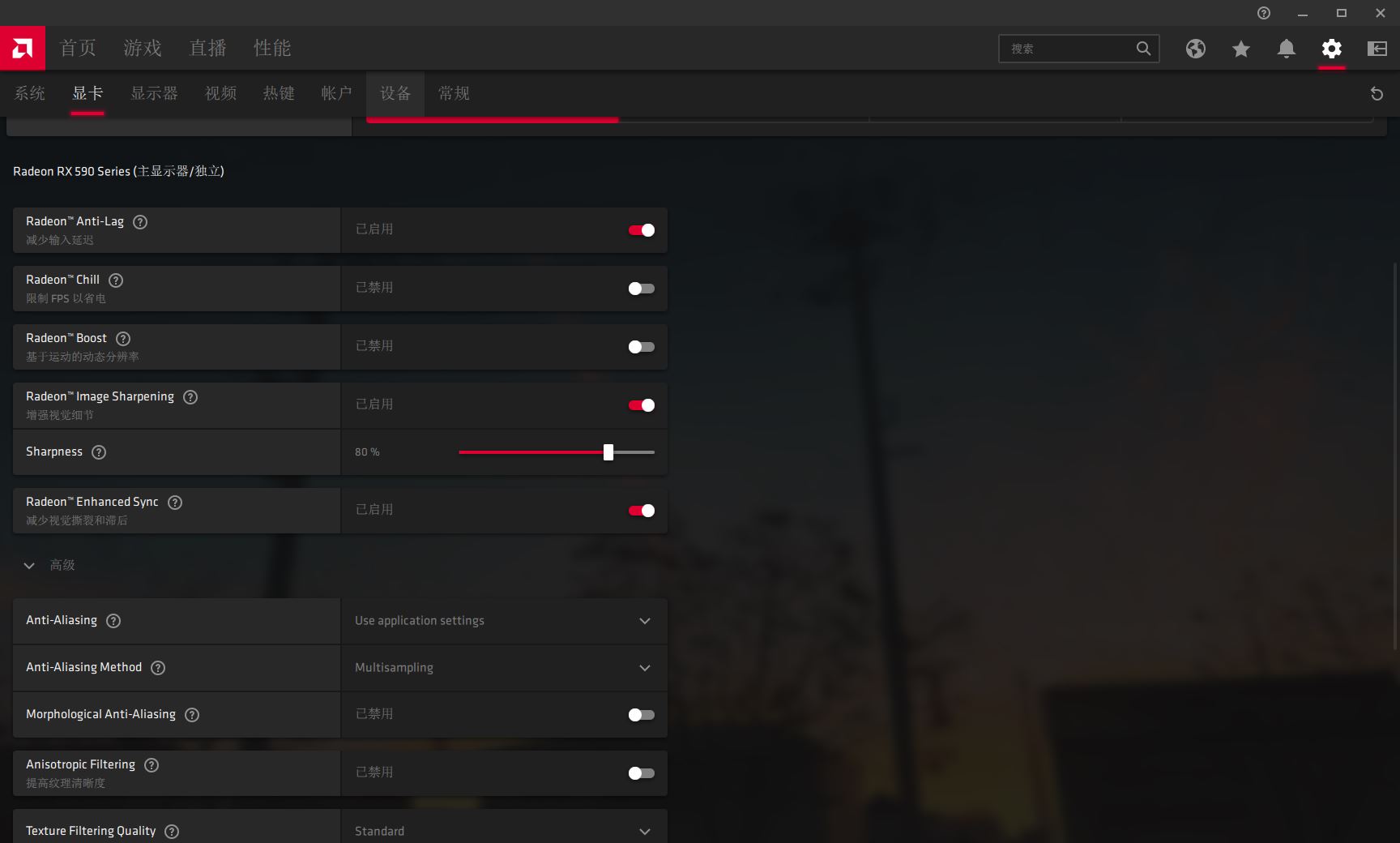Open the settings gear icon
Image resolution: width=1400 pixels, height=843 pixels.
pos(1332,49)
